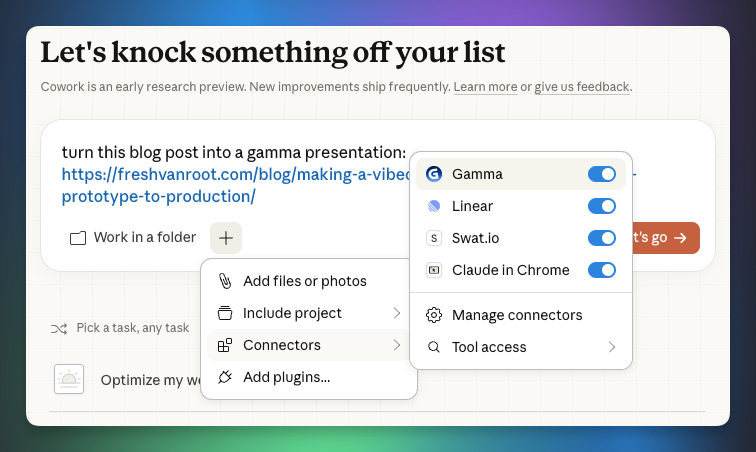This screenshot has width=756, height=452.
Task: Turn off the Linear connector switch
Action: [x=602, y=206]
